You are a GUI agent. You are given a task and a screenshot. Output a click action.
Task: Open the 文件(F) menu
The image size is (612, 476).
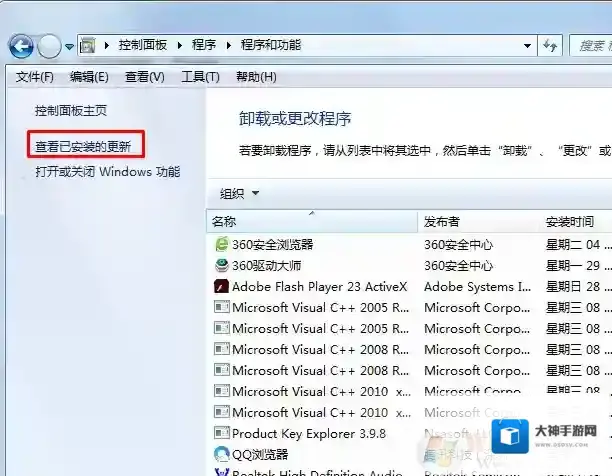coord(35,77)
